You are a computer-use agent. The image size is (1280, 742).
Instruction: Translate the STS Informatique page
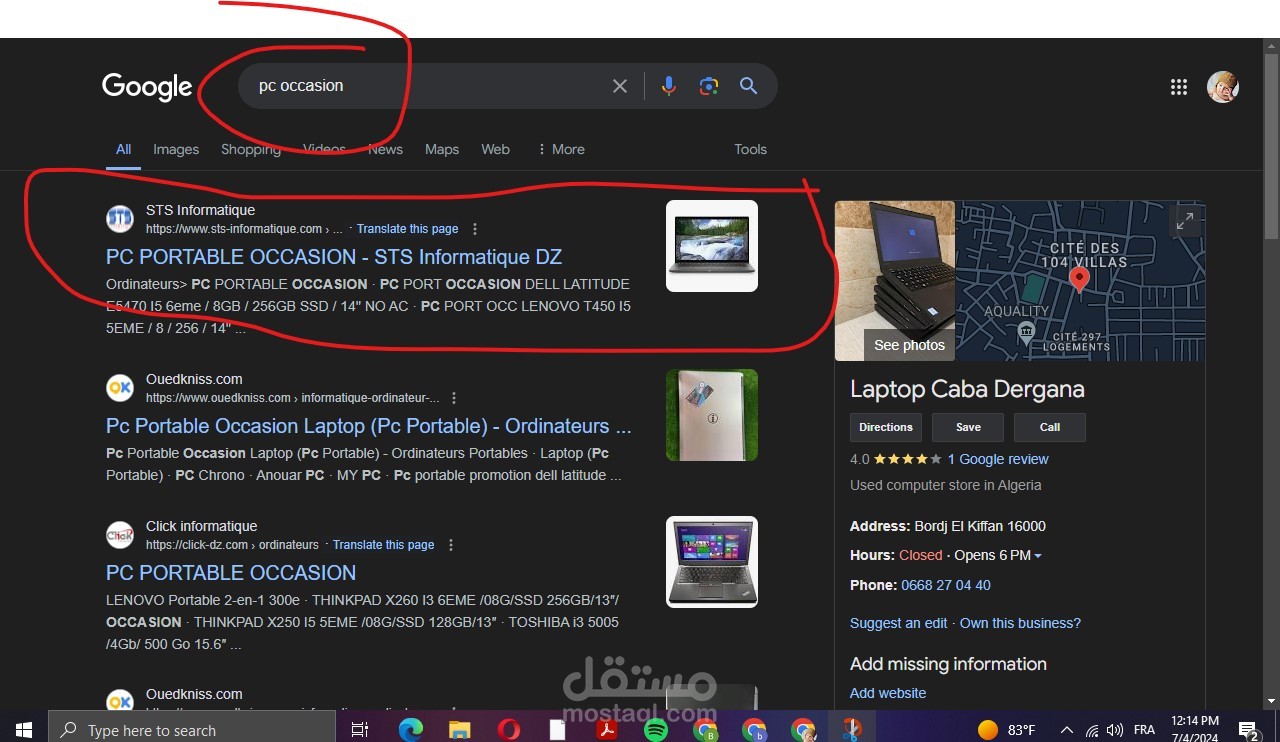[x=408, y=229]
